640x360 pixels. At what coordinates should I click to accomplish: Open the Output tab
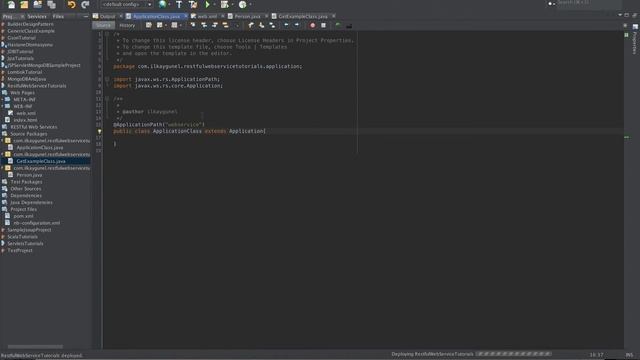[107, 16]
